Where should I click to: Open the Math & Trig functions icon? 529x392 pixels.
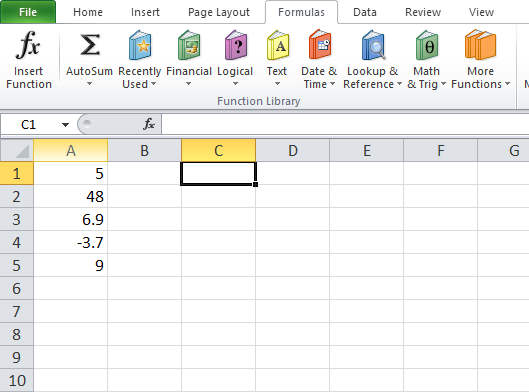tap(427, 45)
